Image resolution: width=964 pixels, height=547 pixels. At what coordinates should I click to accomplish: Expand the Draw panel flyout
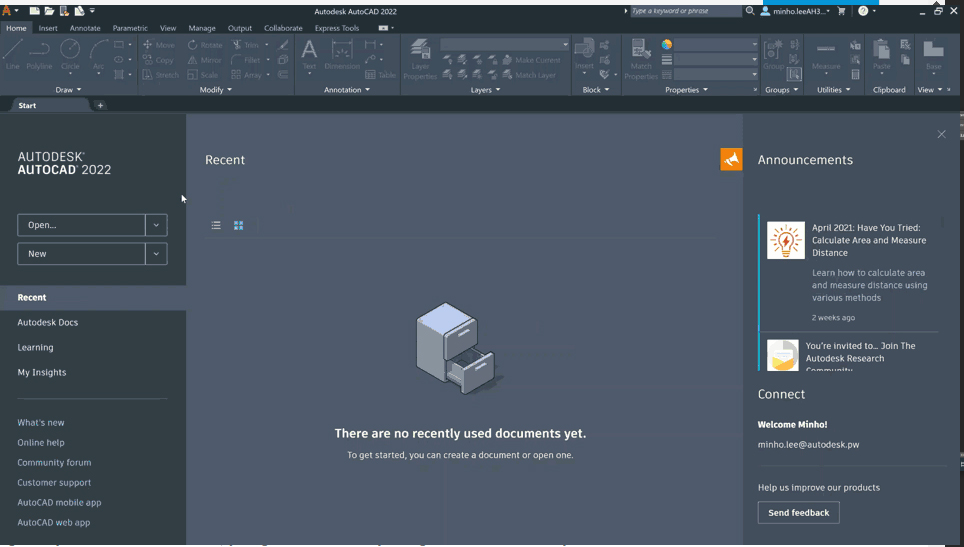(68, 90)
